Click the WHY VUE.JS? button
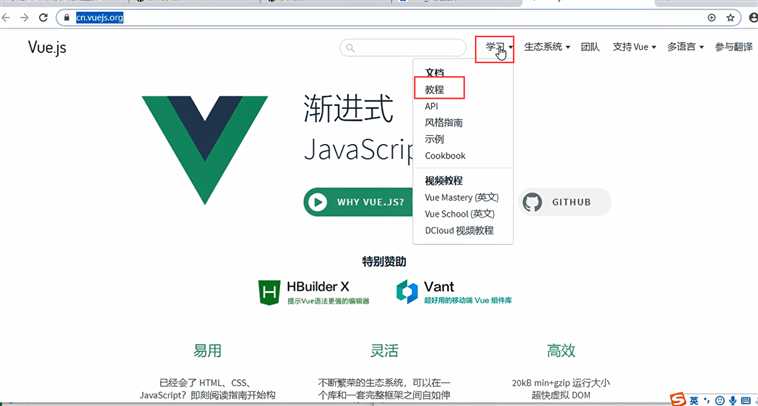 [358, 202]
